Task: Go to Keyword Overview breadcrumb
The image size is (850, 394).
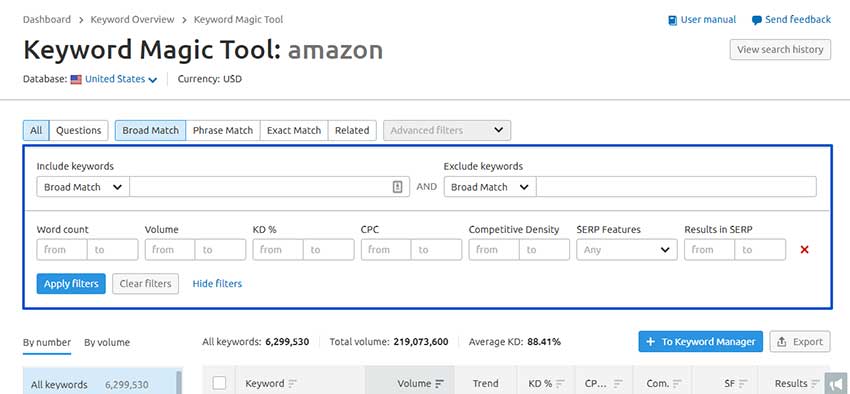Action: click(x=132, y=20)
